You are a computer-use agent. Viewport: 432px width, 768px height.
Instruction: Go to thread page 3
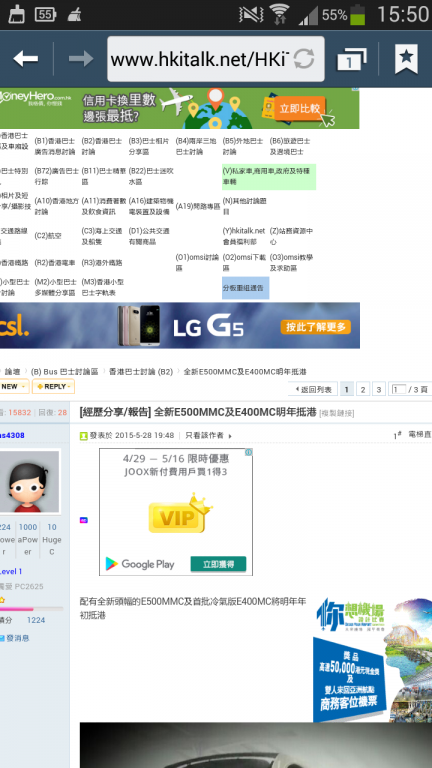379,390
